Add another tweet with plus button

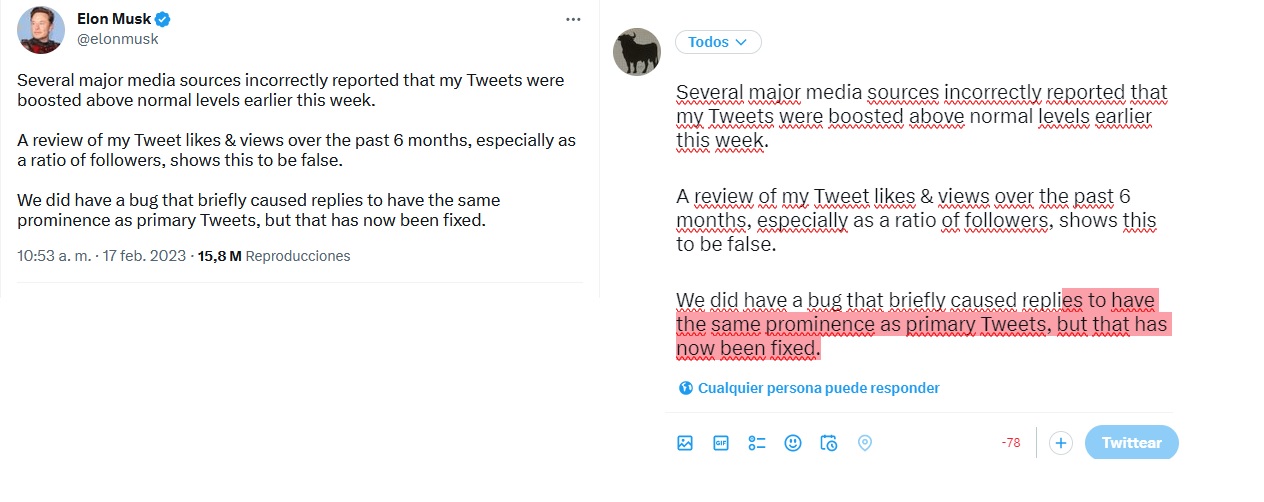point(1062,443)
